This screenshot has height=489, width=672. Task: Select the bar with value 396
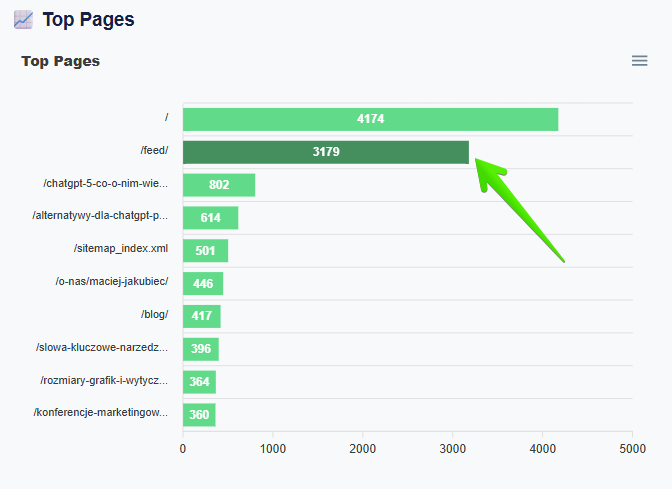point(200,349)
